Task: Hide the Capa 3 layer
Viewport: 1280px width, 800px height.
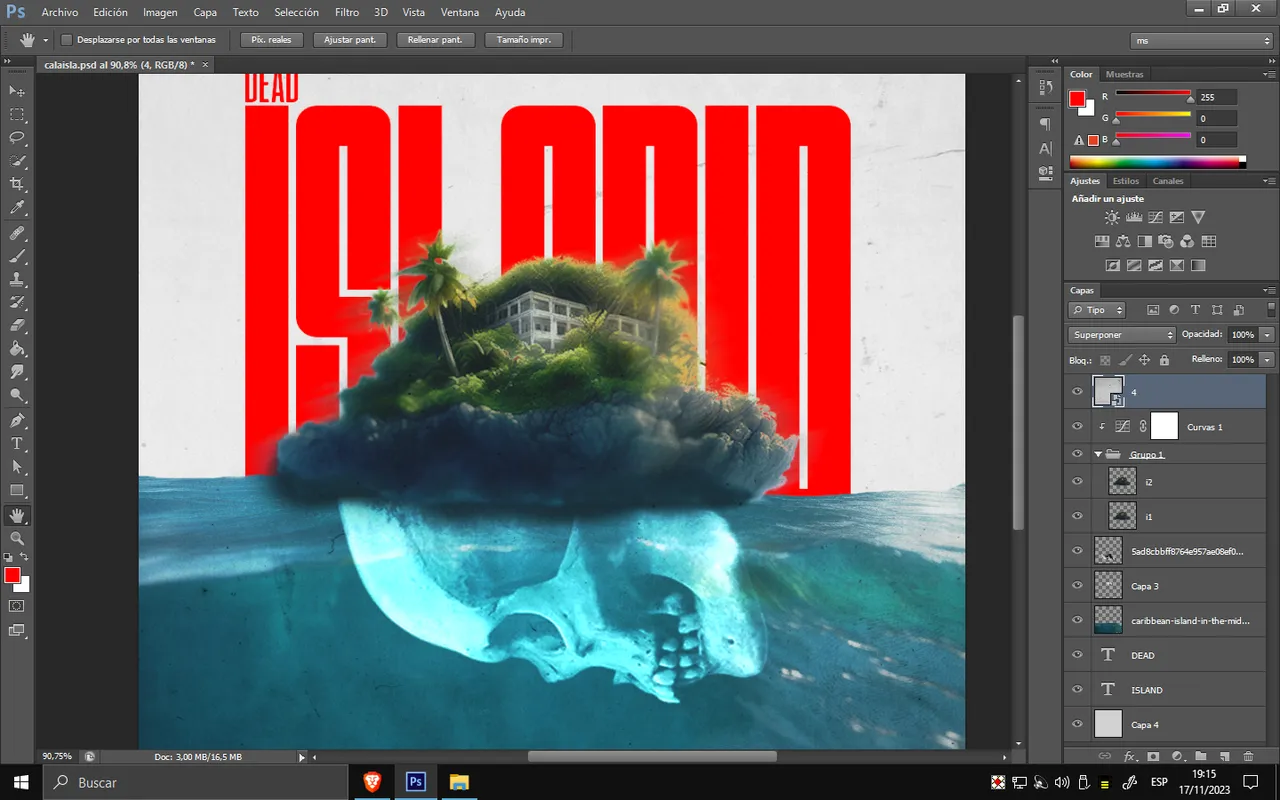Action: click(x=1077, y=586)
